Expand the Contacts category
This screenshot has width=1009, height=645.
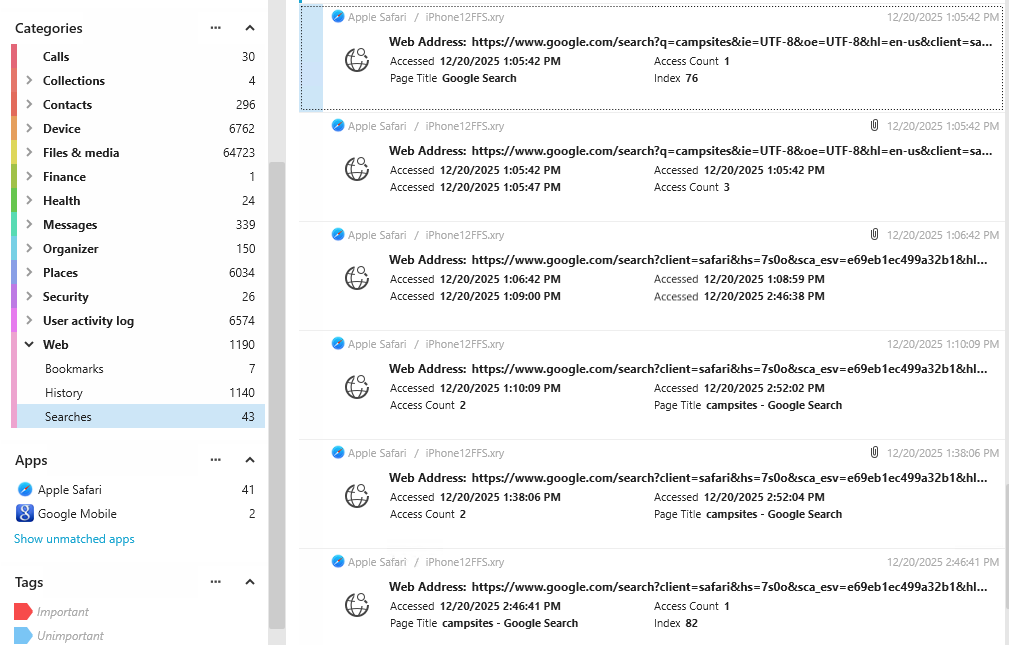click(x=29, y=104)
